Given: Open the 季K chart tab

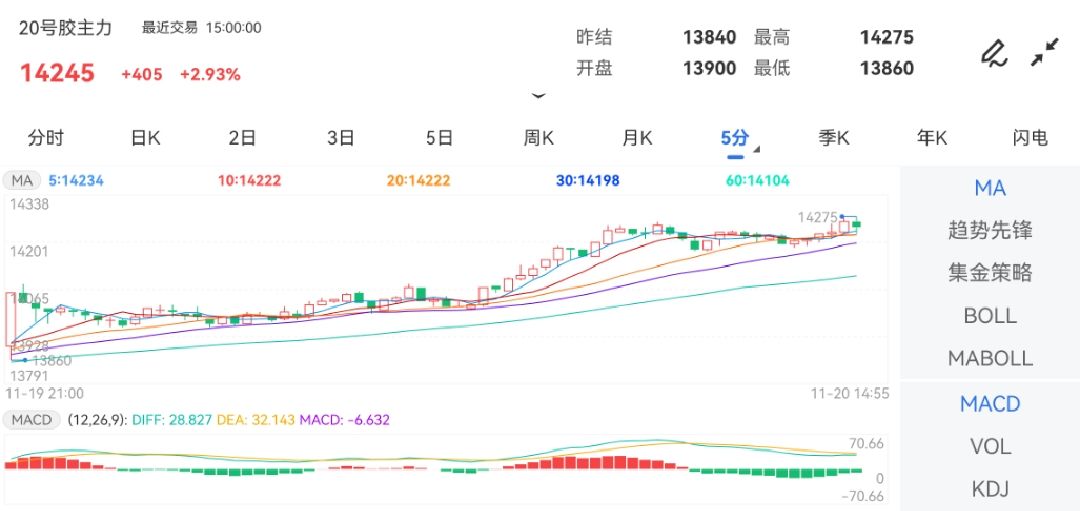Looking at the screenshot, I should (833, 138).
